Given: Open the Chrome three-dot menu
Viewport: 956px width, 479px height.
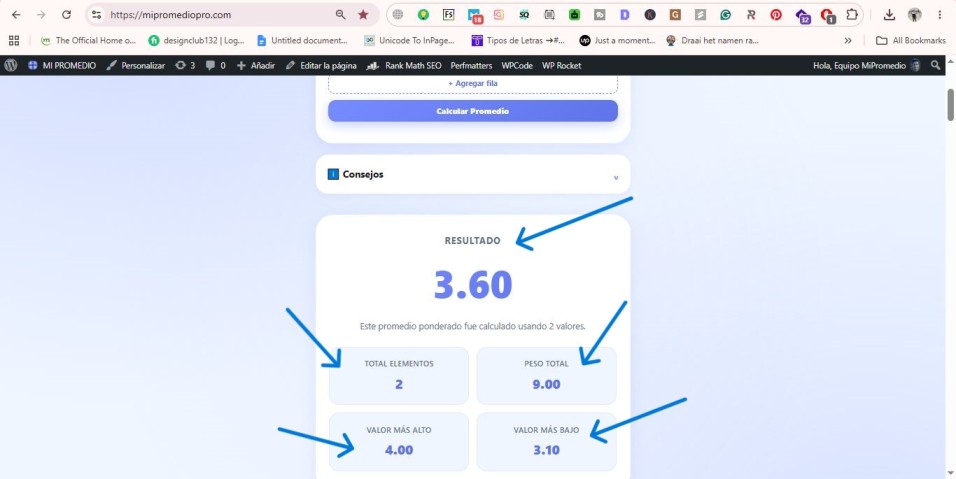Looking at the screenshot, I should (x=940, y=15).
